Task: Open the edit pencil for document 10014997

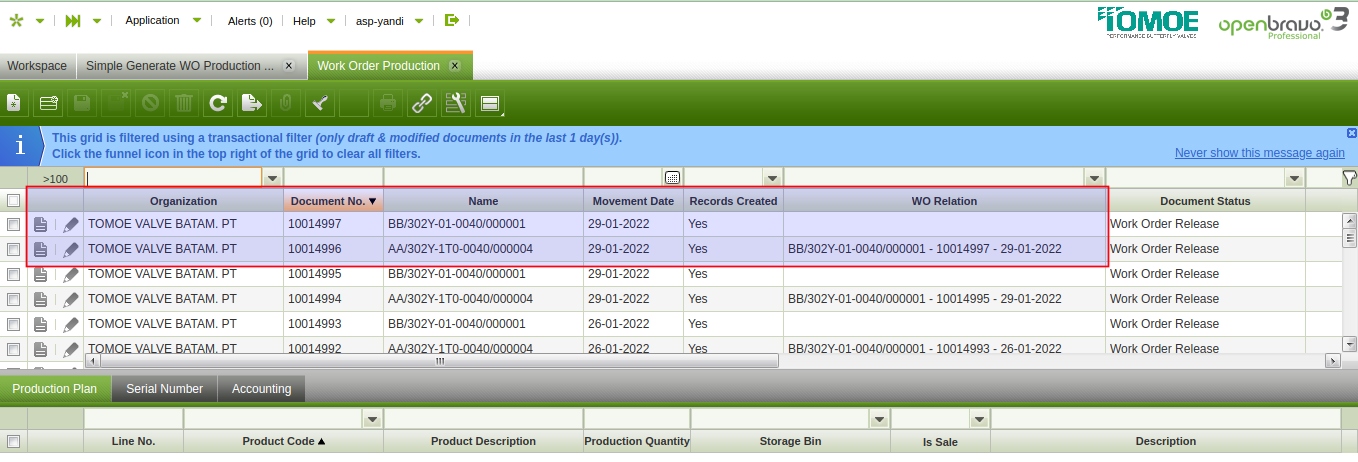Action: (71, 224)
